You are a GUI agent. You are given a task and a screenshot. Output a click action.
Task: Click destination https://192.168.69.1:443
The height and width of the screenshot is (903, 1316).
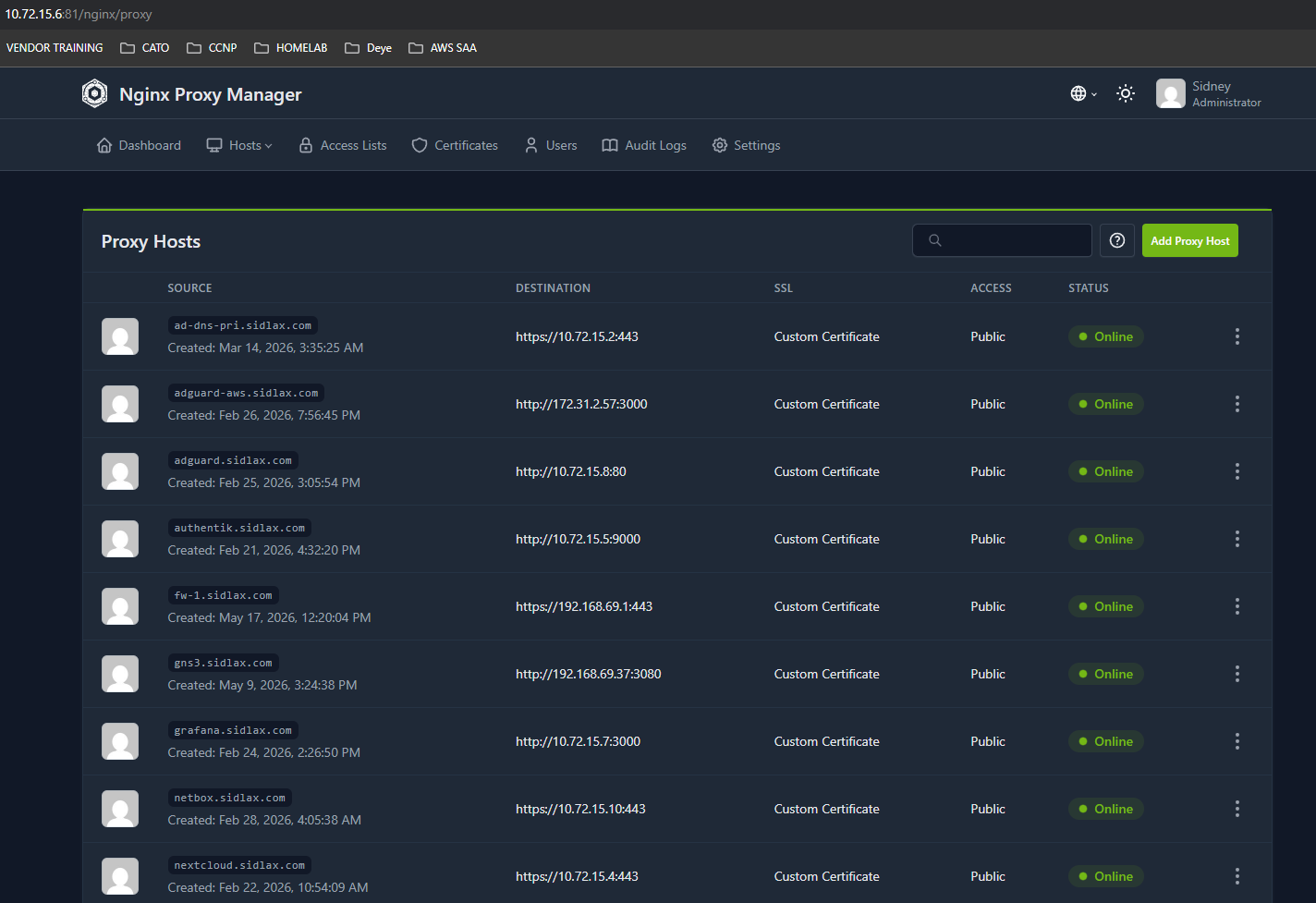584,606
